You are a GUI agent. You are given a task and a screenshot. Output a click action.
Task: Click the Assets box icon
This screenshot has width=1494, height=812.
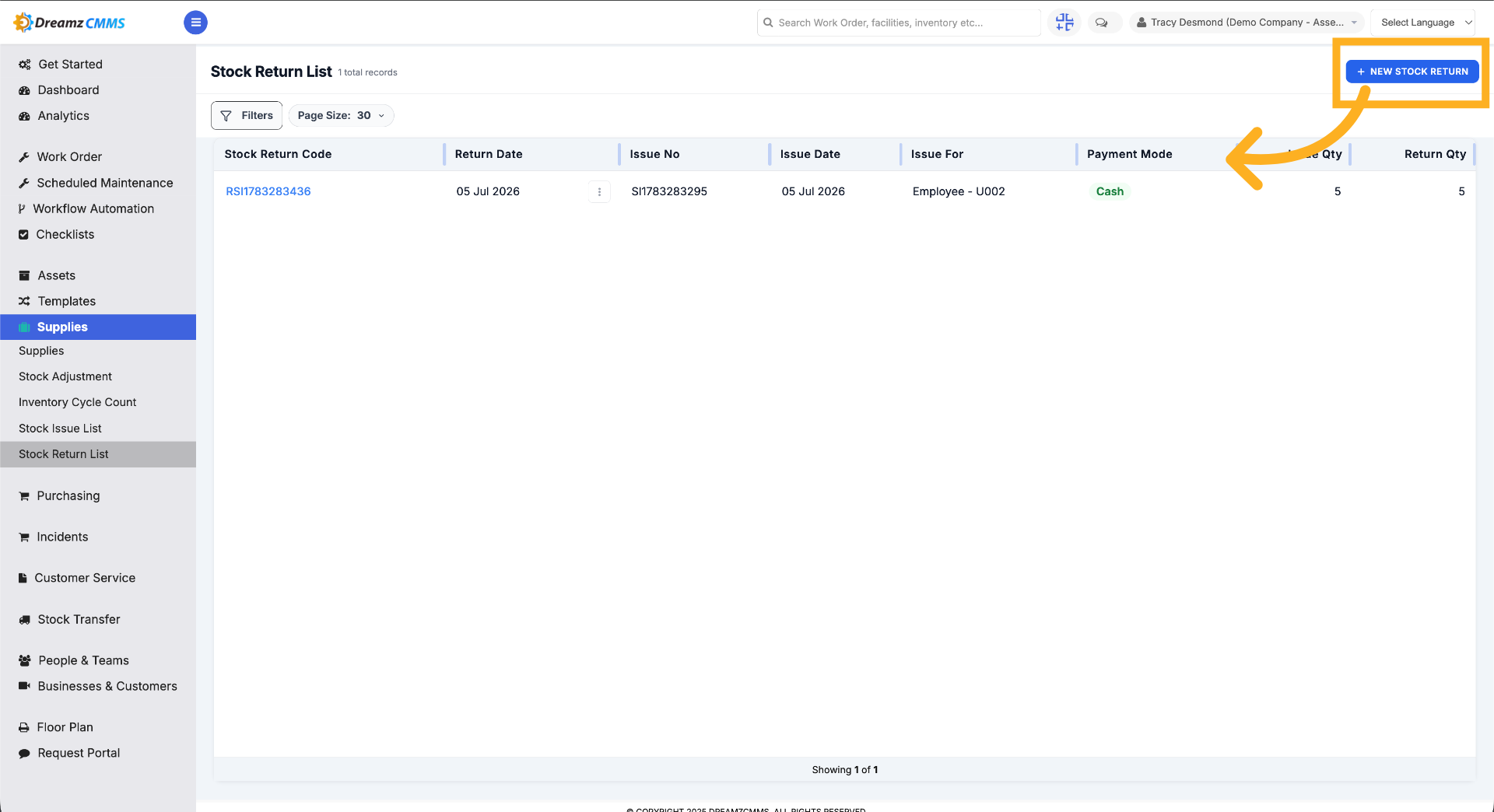[24, 275]
